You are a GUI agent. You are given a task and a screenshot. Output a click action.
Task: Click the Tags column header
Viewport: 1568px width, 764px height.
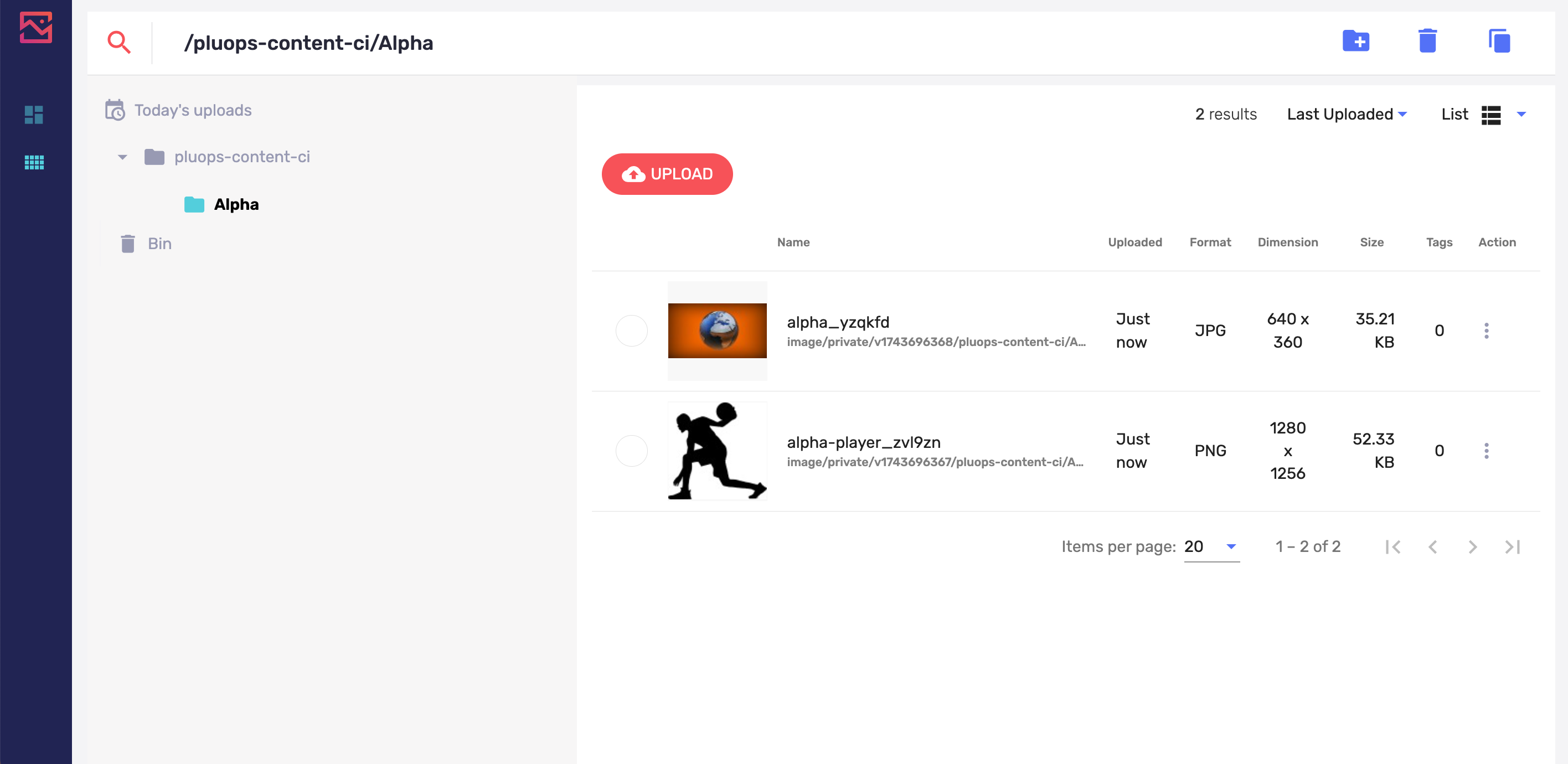pyautogui.click(x=1439, y=242)
